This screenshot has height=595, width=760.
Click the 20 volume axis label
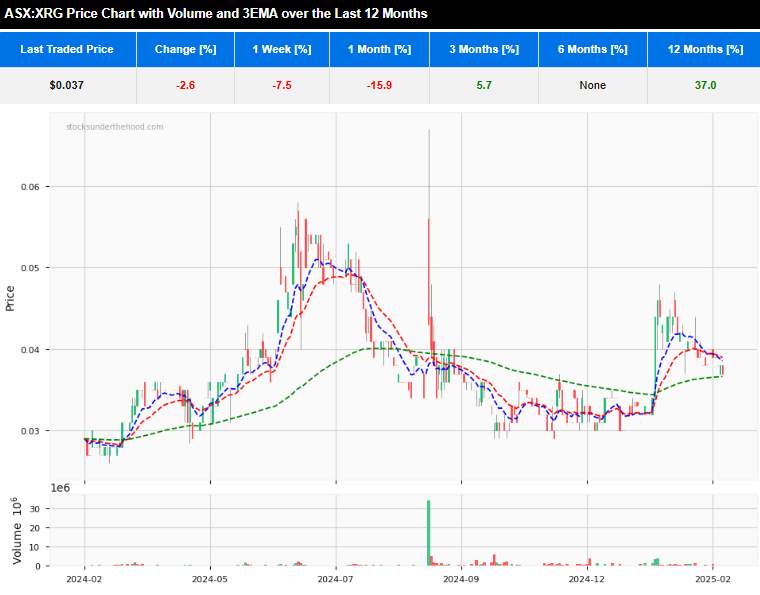(x=35, y=528)
